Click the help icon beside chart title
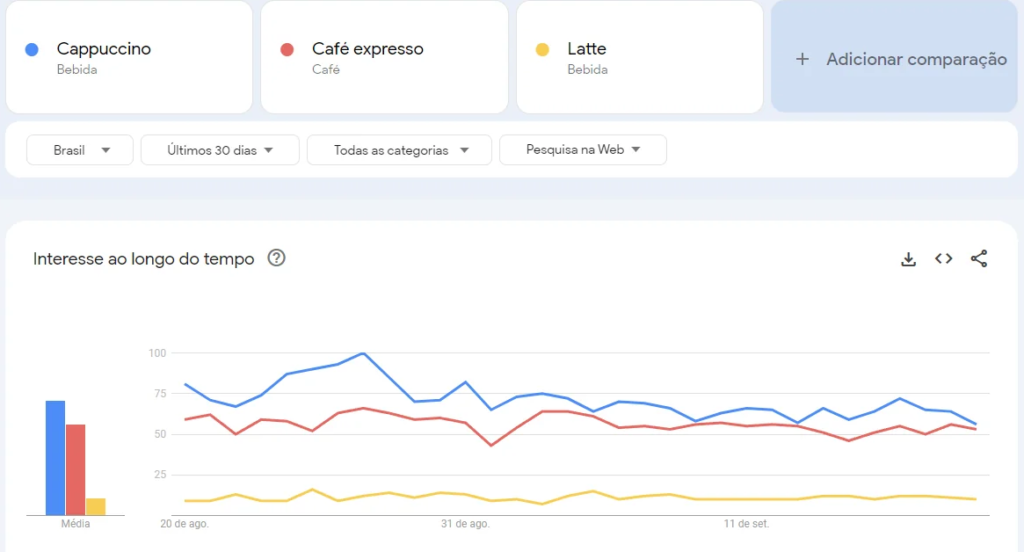 point(277,258)
